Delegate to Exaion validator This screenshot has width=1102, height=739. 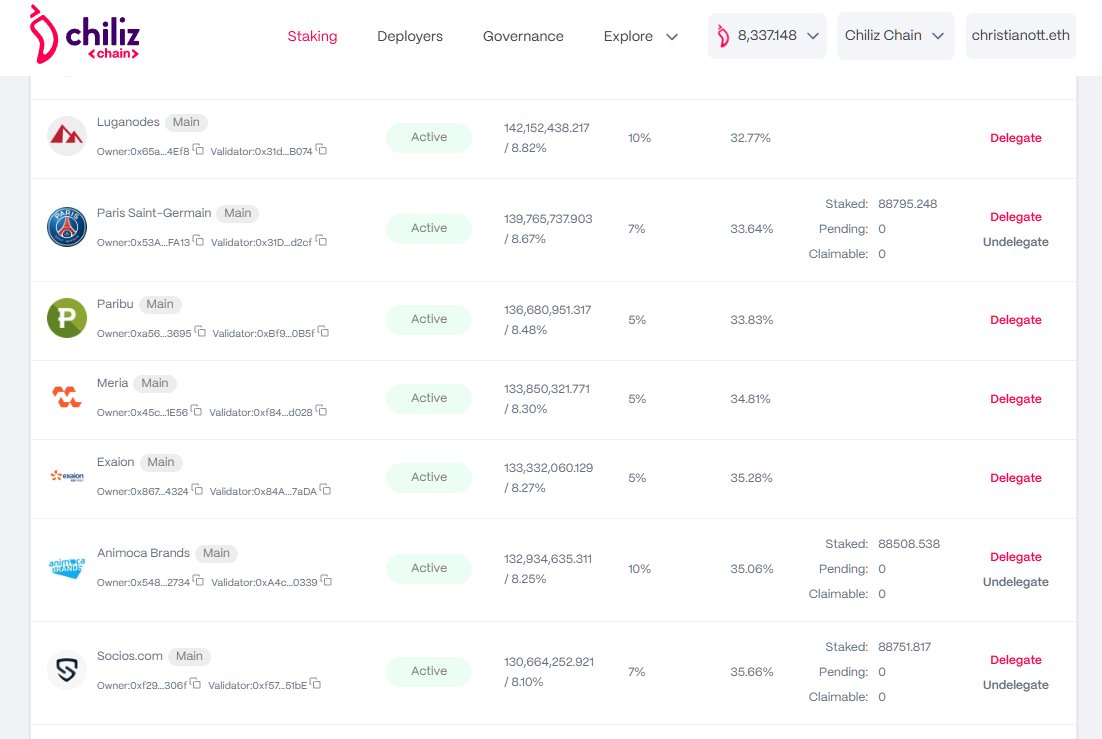[x=1016, y=477]
